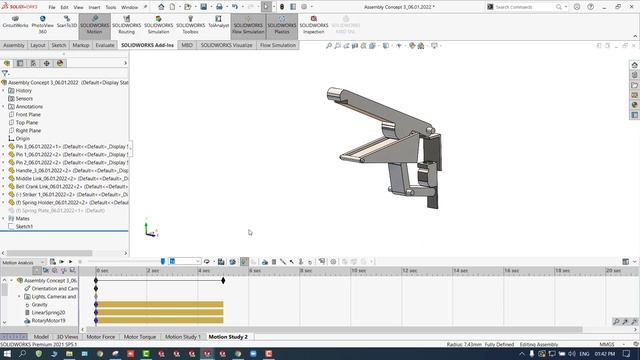
Task: Expand the Mates folder
Action: 4,218
